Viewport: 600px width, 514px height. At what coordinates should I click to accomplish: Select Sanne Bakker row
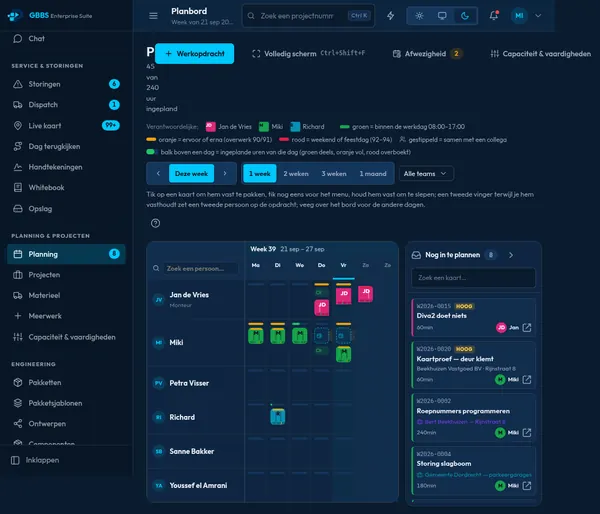click(196, 451)
